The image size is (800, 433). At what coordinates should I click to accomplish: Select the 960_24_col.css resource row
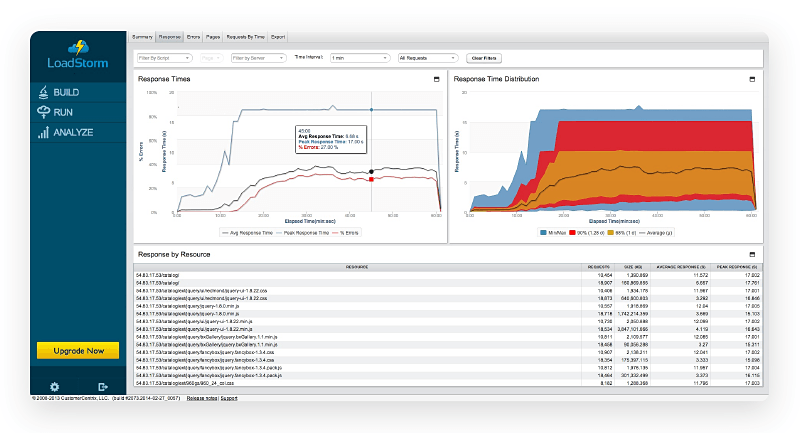[x=448, y=383]
